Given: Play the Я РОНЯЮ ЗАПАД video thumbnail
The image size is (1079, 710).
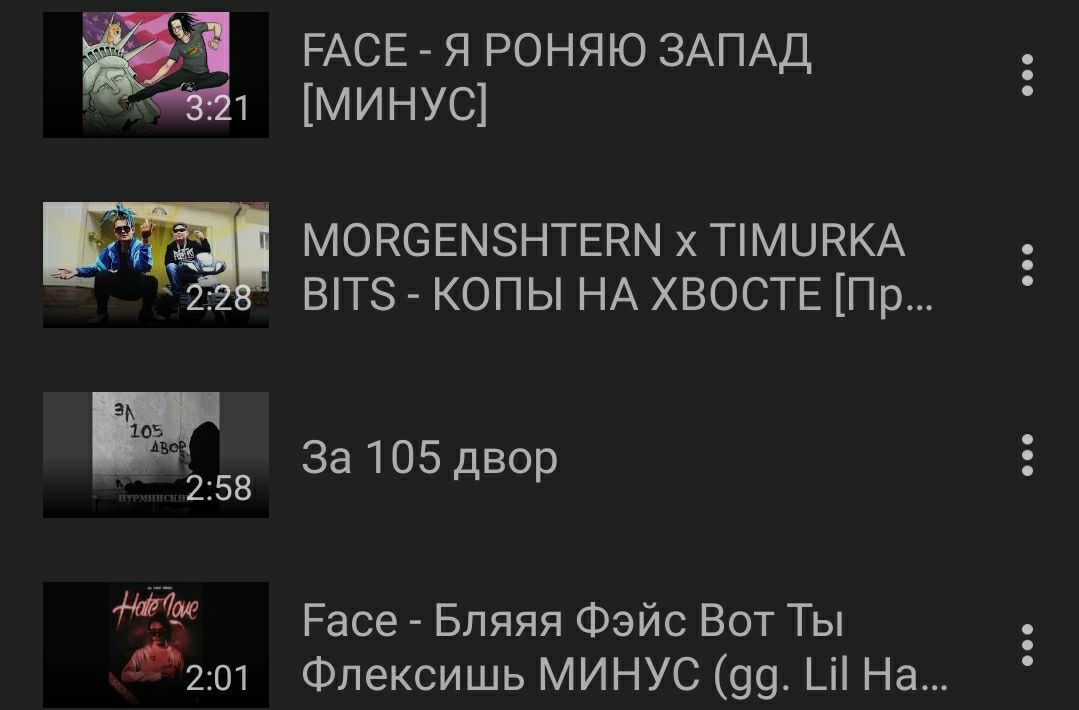Looking at the screenshot, I should pyautogui.click(x=156, y=74).
